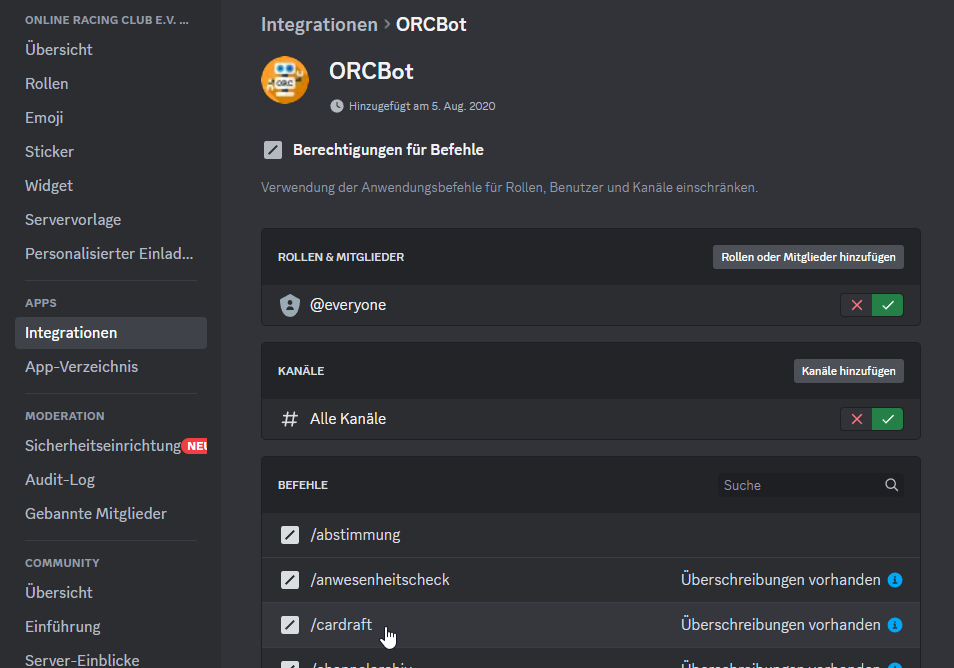Open the /abstimmung command entry
Image resolution: width=954 pixels, height=668 pixels.
coord(355,535)
